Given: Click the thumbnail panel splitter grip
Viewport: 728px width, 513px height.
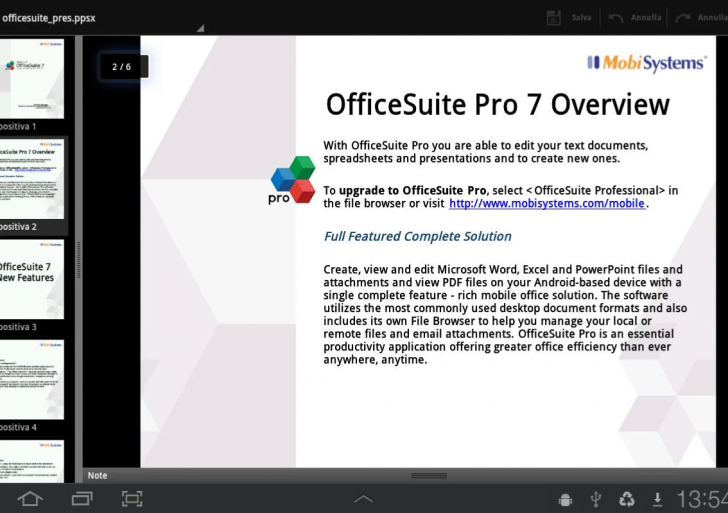Looking at the screenshot, I should [79, 260].
